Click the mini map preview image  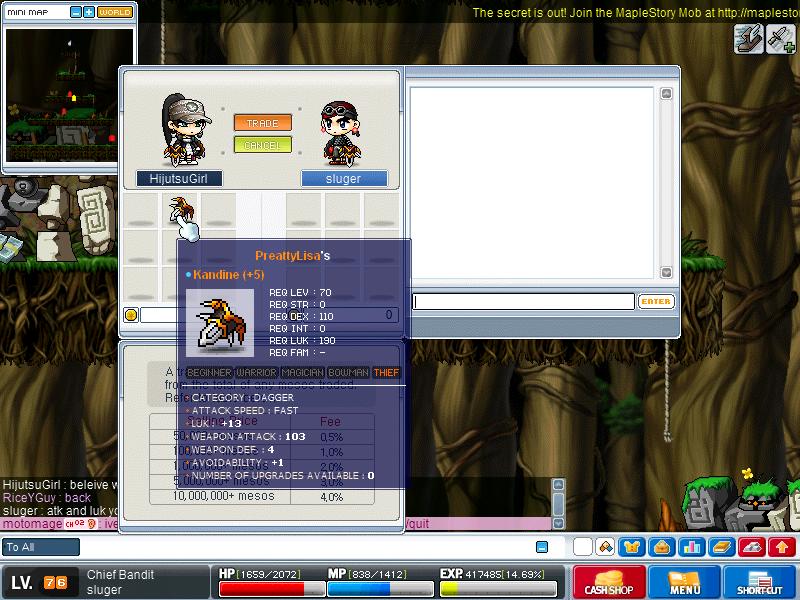point(69,95)
